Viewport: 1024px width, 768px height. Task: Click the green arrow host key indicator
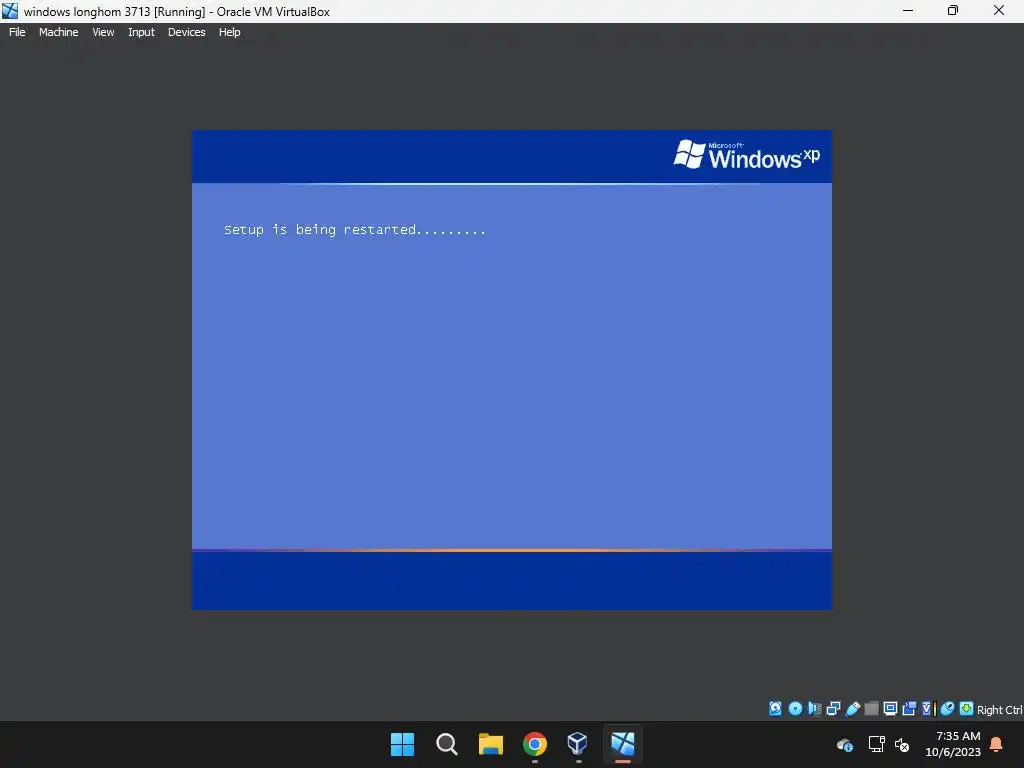coord(967,709)
